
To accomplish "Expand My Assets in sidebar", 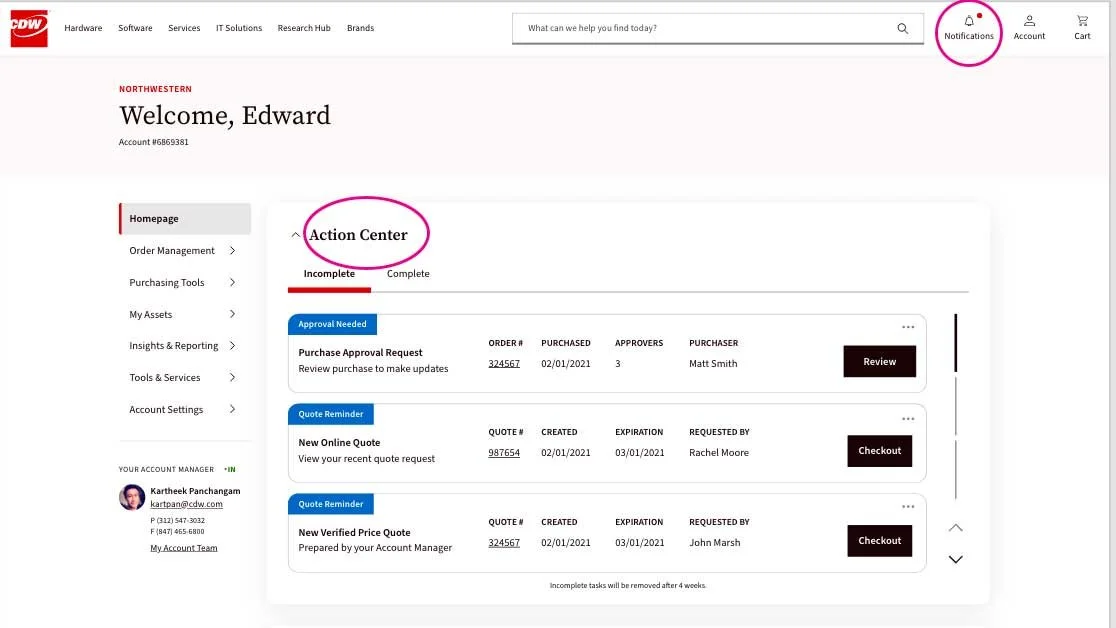I will [233, 314].
